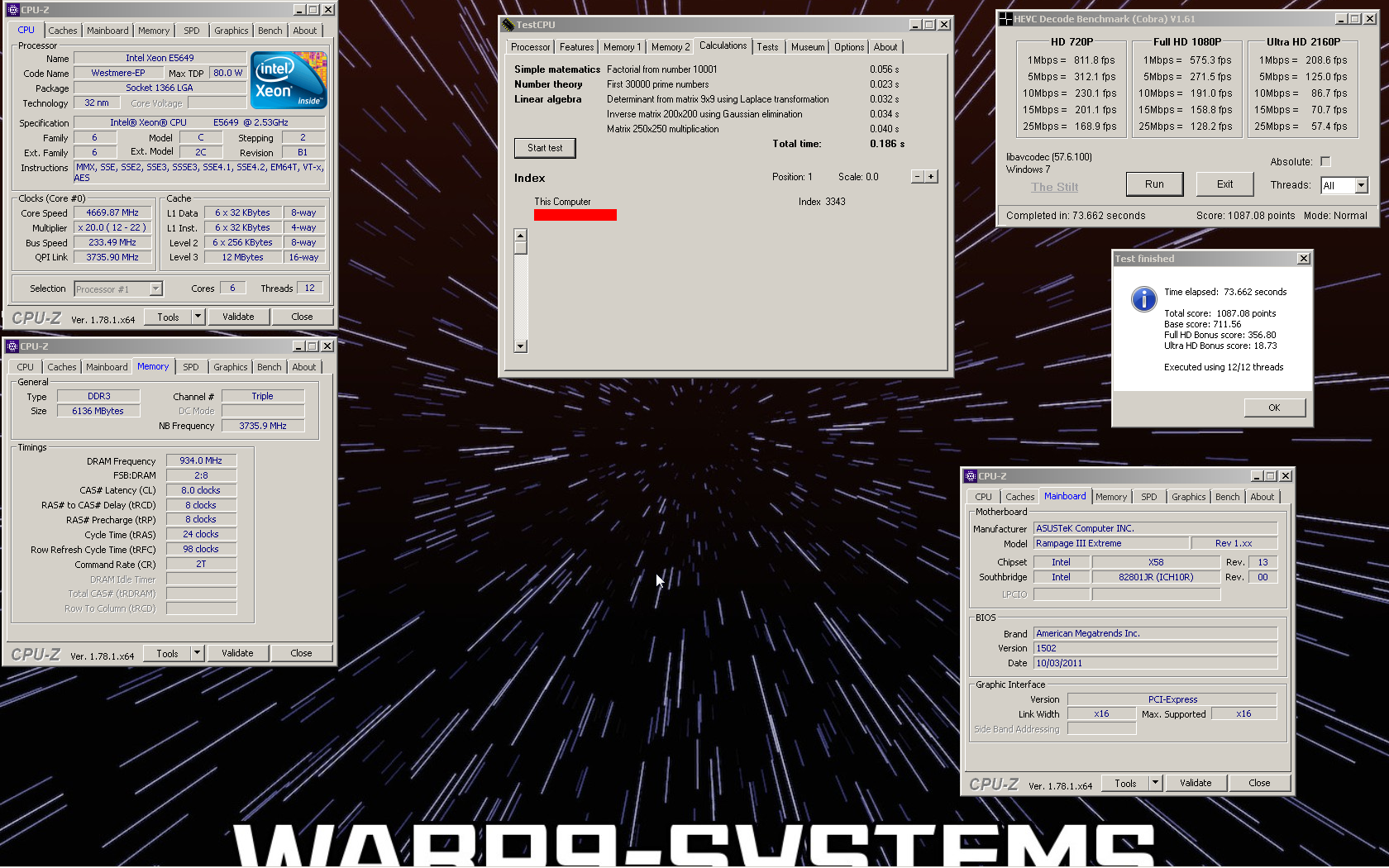The image size is (1389, 868).
Task: Open the Threads dropdown in HEVC benchmark
Action: [1361, 186]
